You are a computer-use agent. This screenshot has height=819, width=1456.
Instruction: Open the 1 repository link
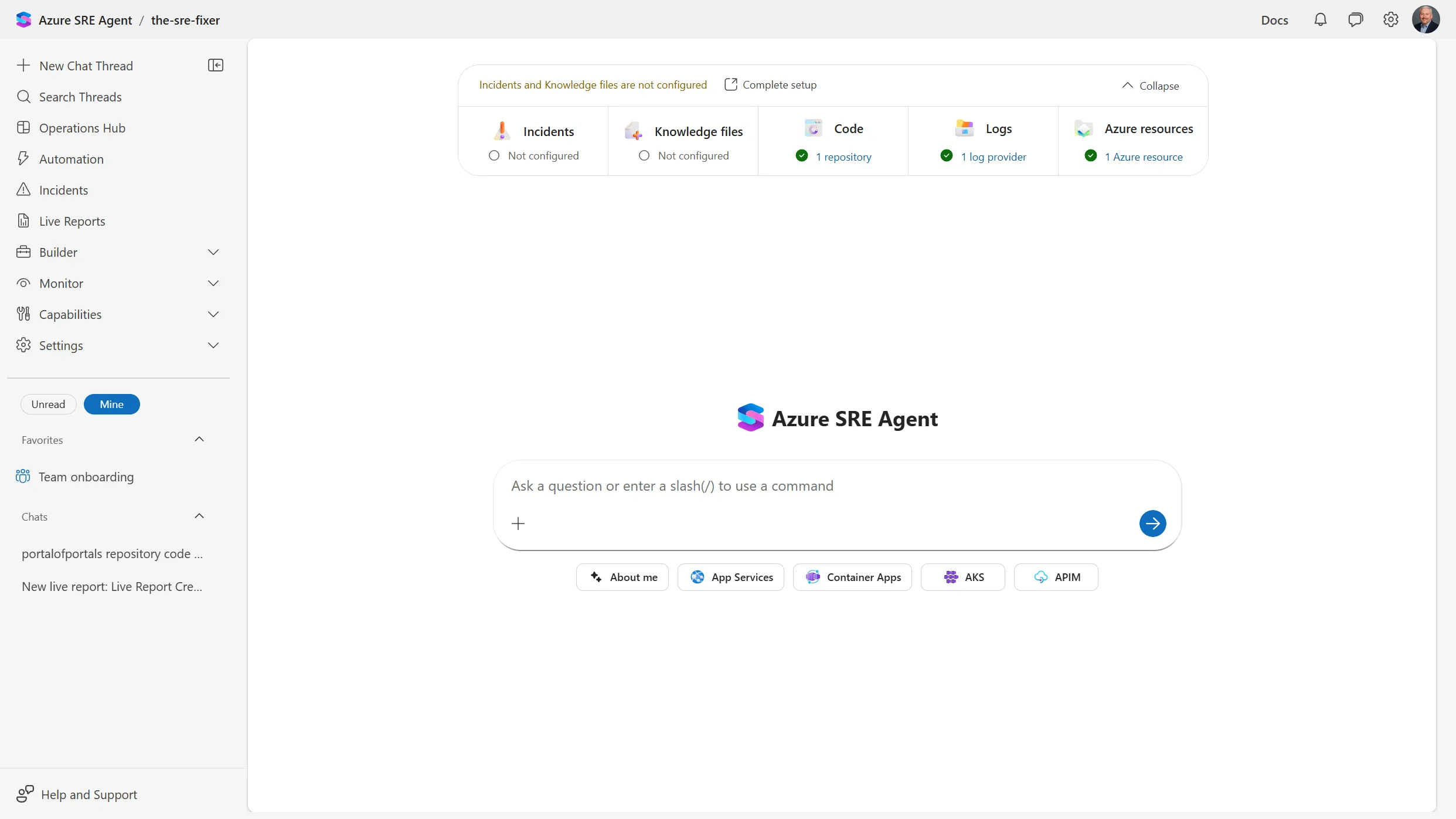point(843,157)
